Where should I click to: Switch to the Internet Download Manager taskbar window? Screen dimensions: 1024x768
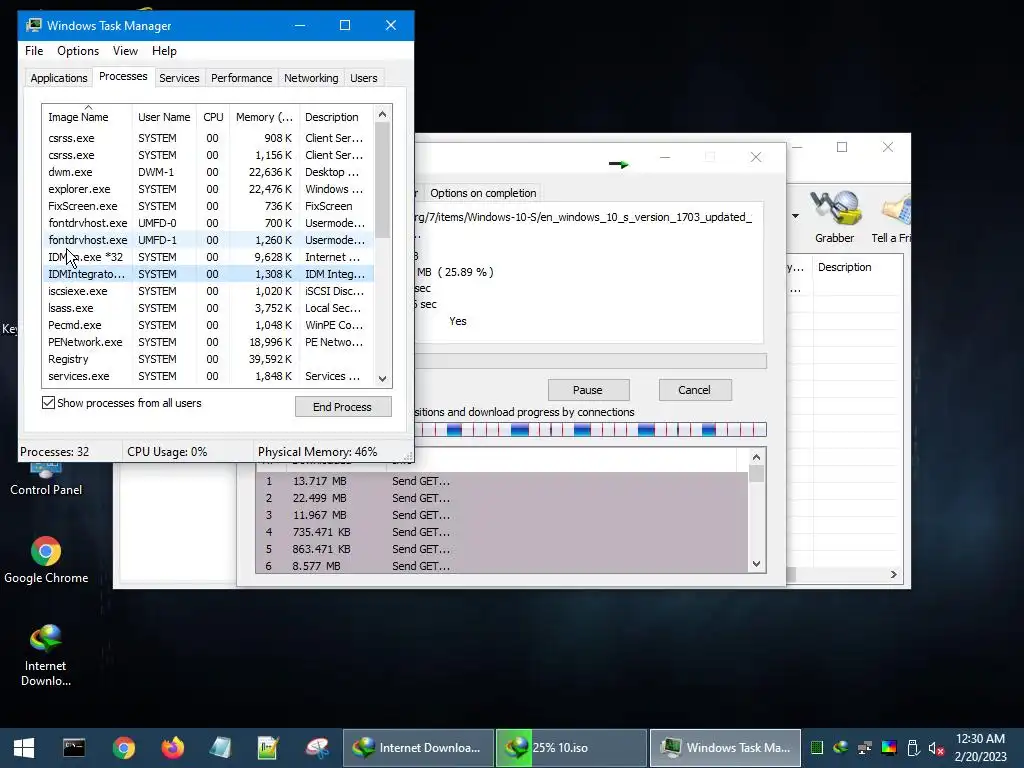point(418,748)
